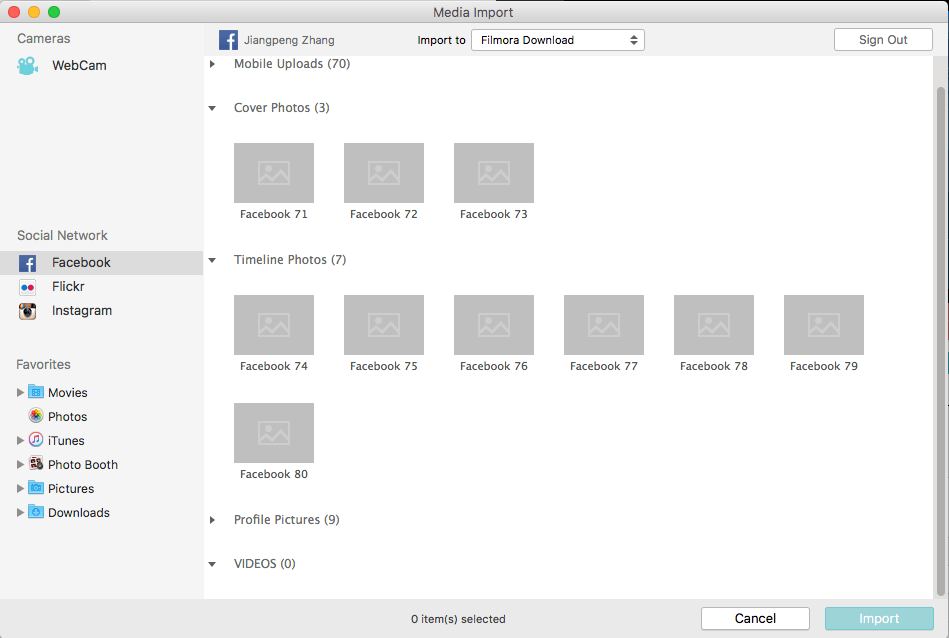Open Movies label in Favorites
Screen dimensions: 949x638
pyautogui.click(x=68, y=393)
